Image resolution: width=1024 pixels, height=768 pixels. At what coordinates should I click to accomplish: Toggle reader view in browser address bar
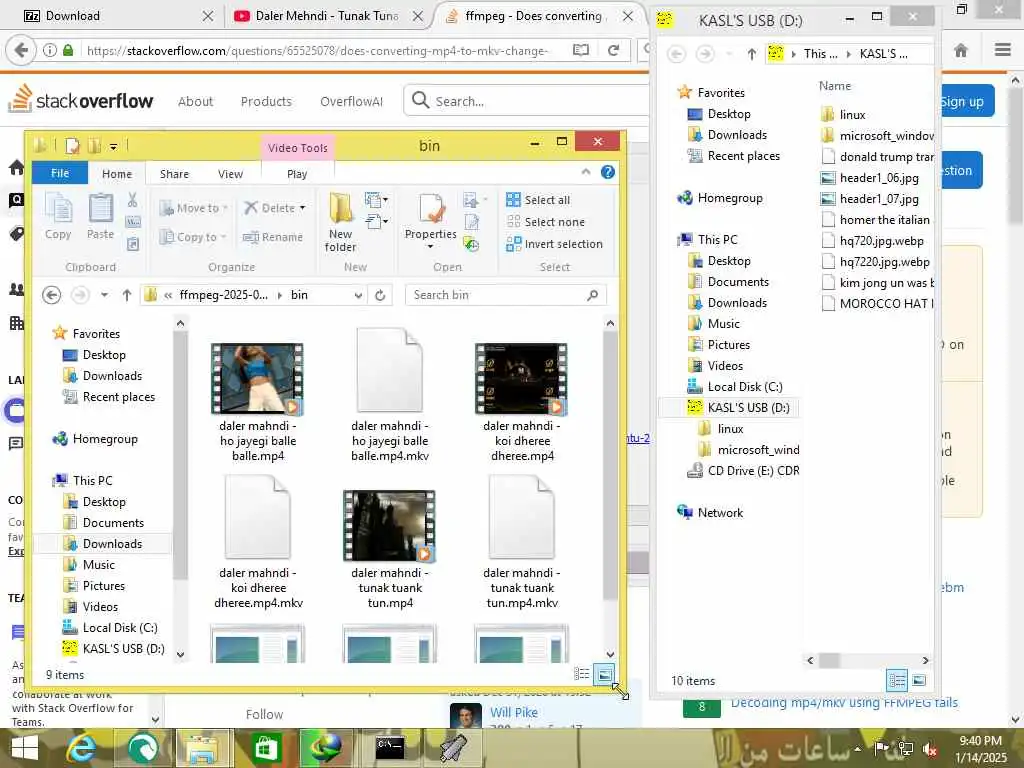point(581,50)
